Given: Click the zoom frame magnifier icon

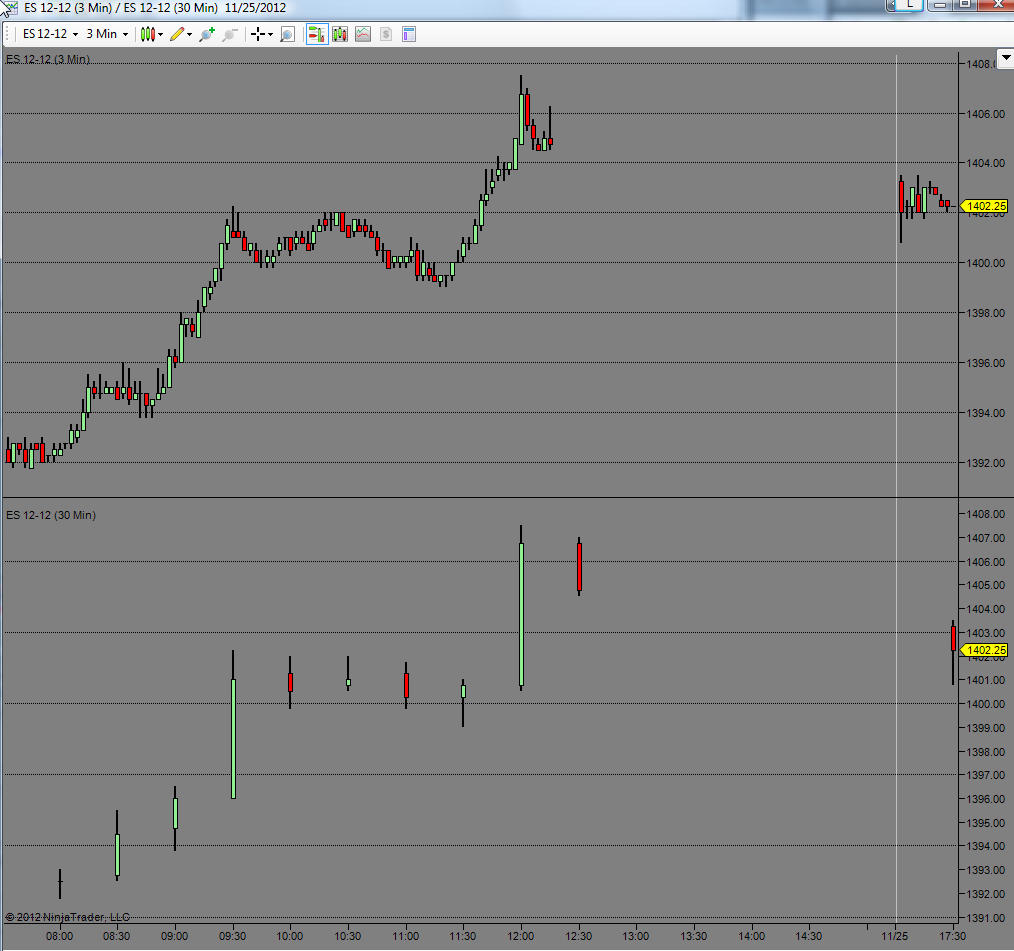Looking at the screenshot, I should pos(287,34).
